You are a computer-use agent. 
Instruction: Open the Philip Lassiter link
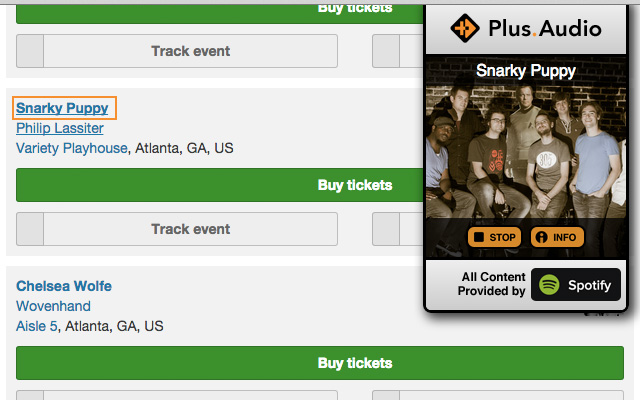(x=60, y=128)
